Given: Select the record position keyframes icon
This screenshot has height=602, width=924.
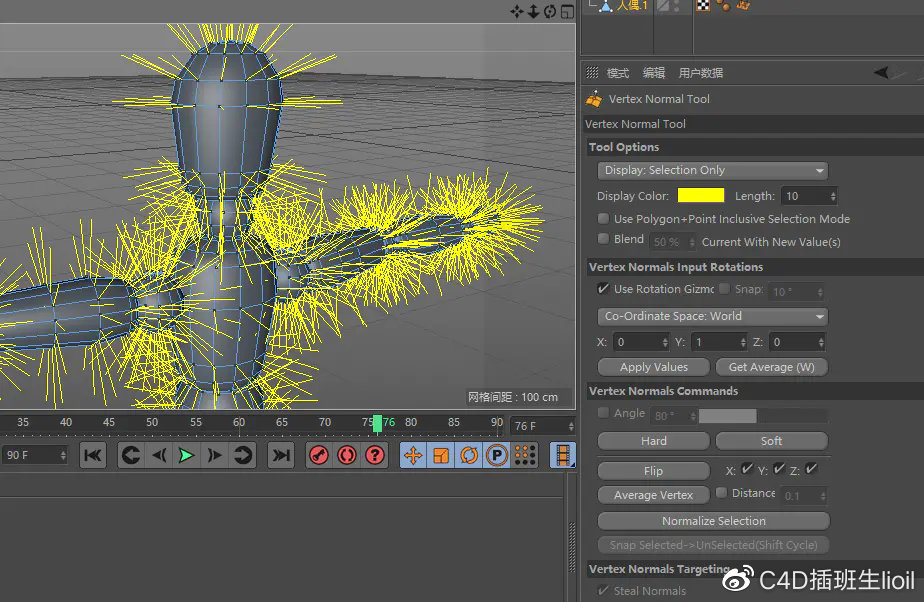Looking at the screenshot, I should coord(414,456).
